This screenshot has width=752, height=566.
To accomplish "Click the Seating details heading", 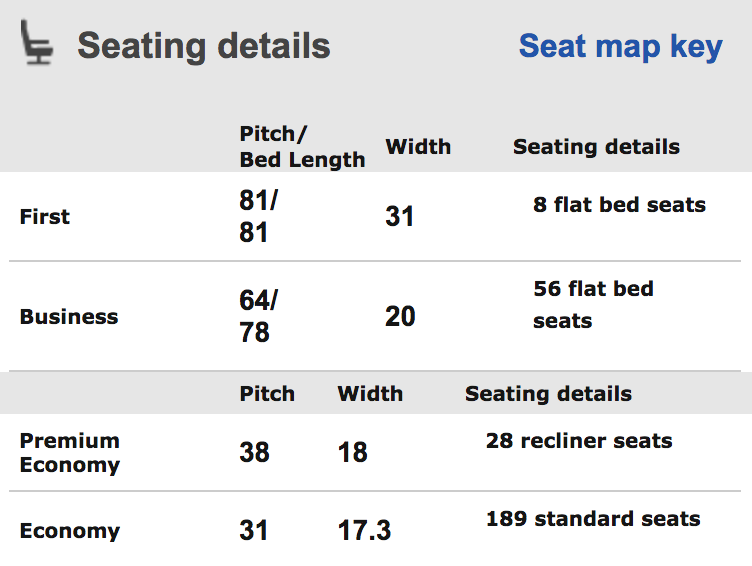I will [204, 46].
